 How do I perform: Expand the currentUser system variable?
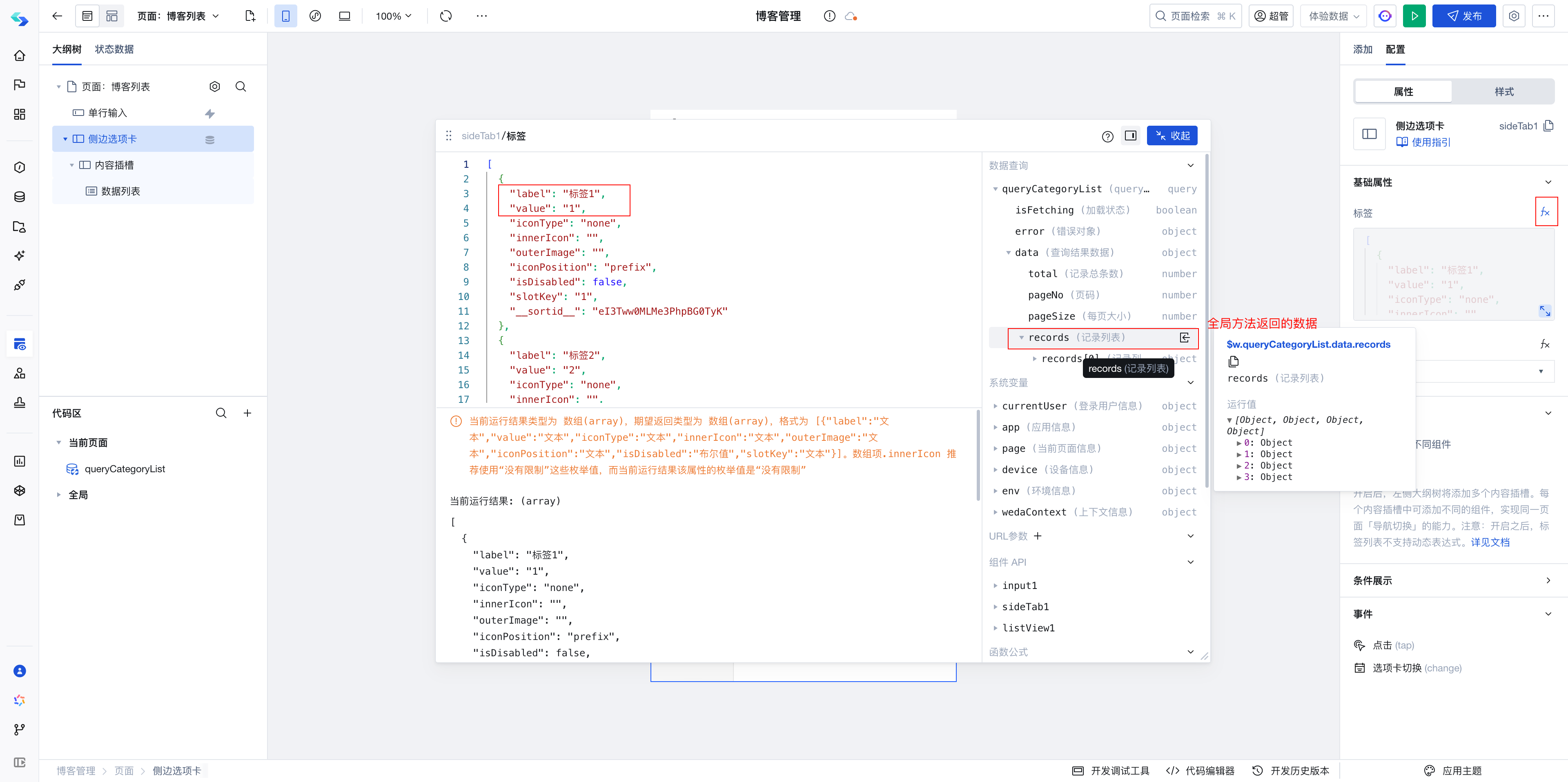coord(995,406)
